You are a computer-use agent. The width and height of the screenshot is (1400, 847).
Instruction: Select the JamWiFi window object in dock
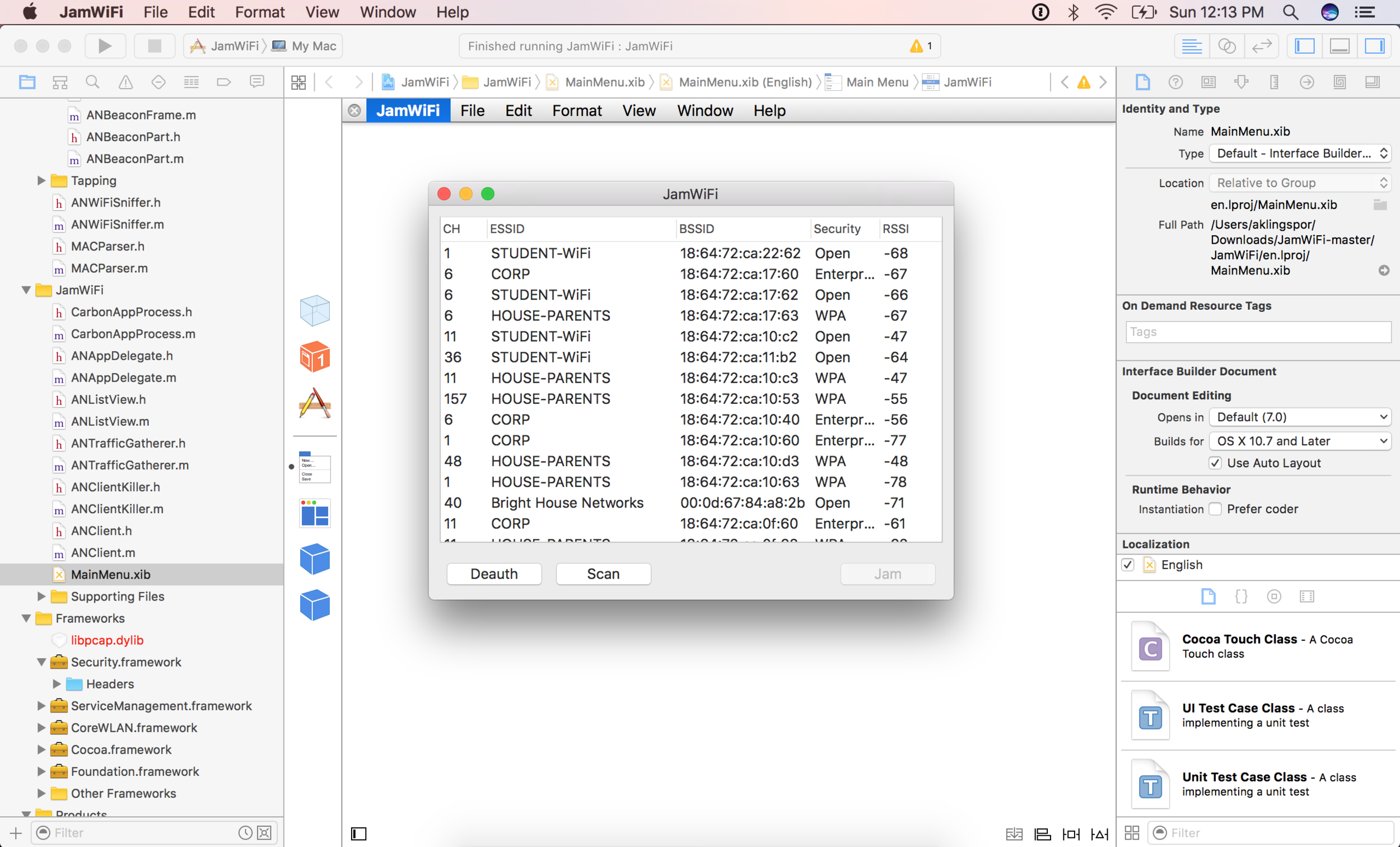point(315,514)
